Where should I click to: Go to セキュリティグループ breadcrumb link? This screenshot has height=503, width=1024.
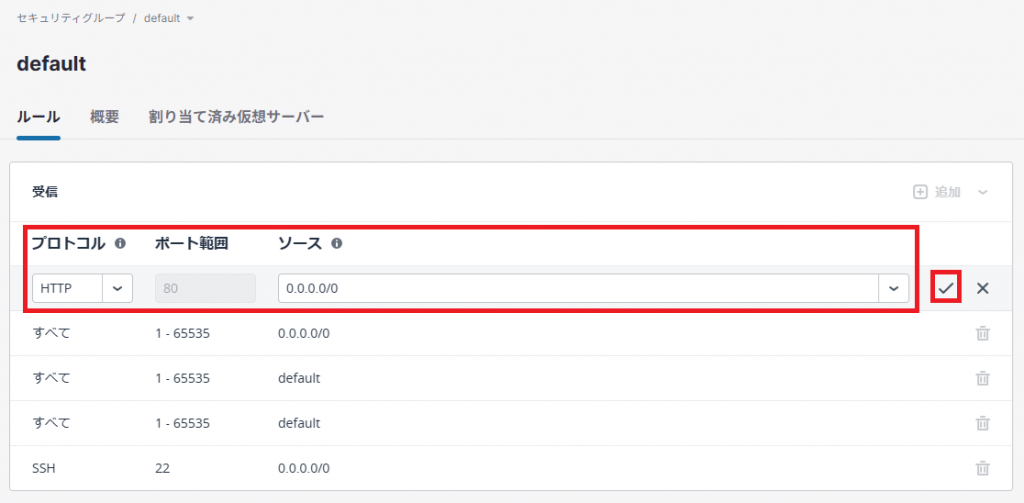tap(70, 19)
